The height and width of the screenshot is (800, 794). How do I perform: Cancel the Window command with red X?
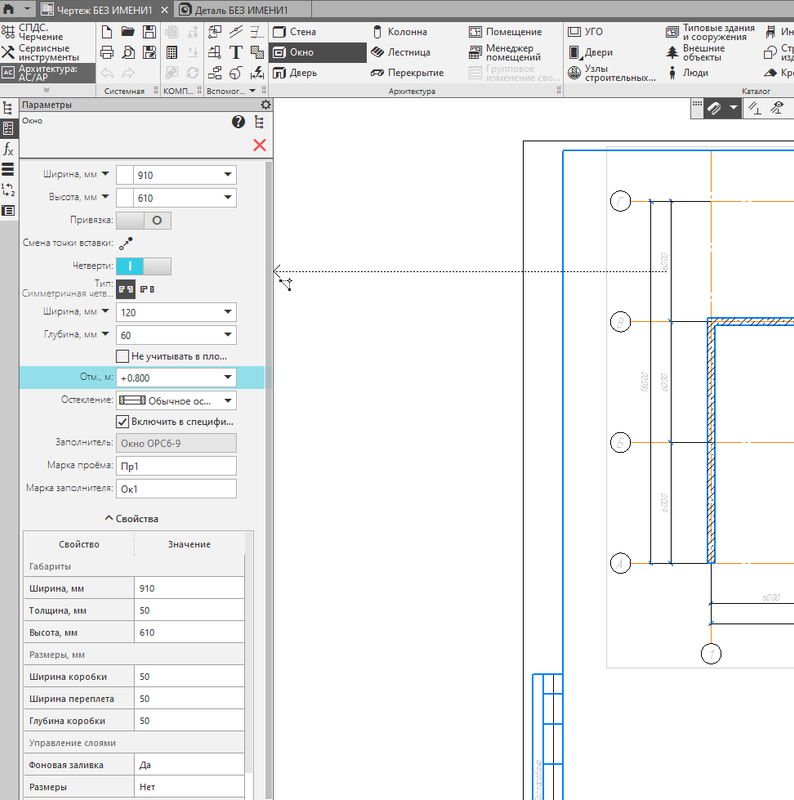point(259,145)
